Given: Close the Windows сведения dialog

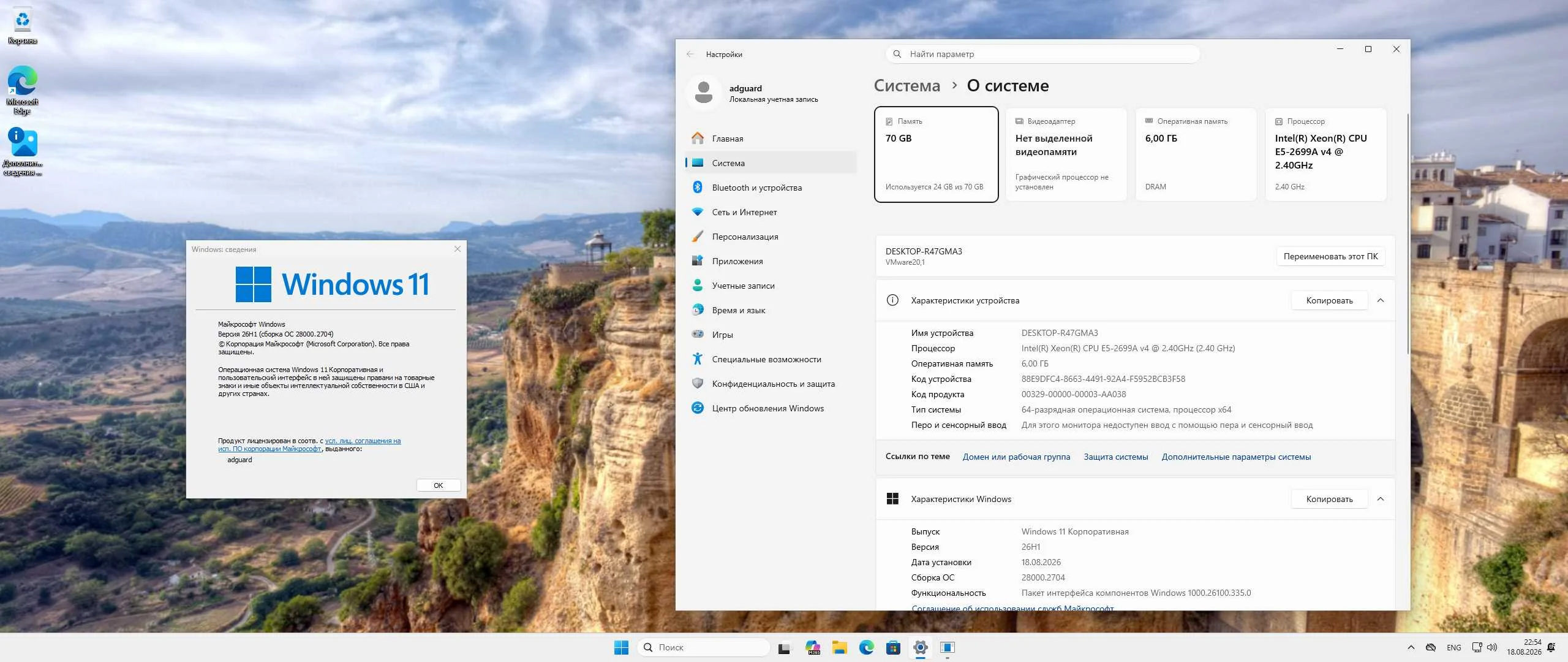Looking at the screenshot, I should click(x=458, y=249).
